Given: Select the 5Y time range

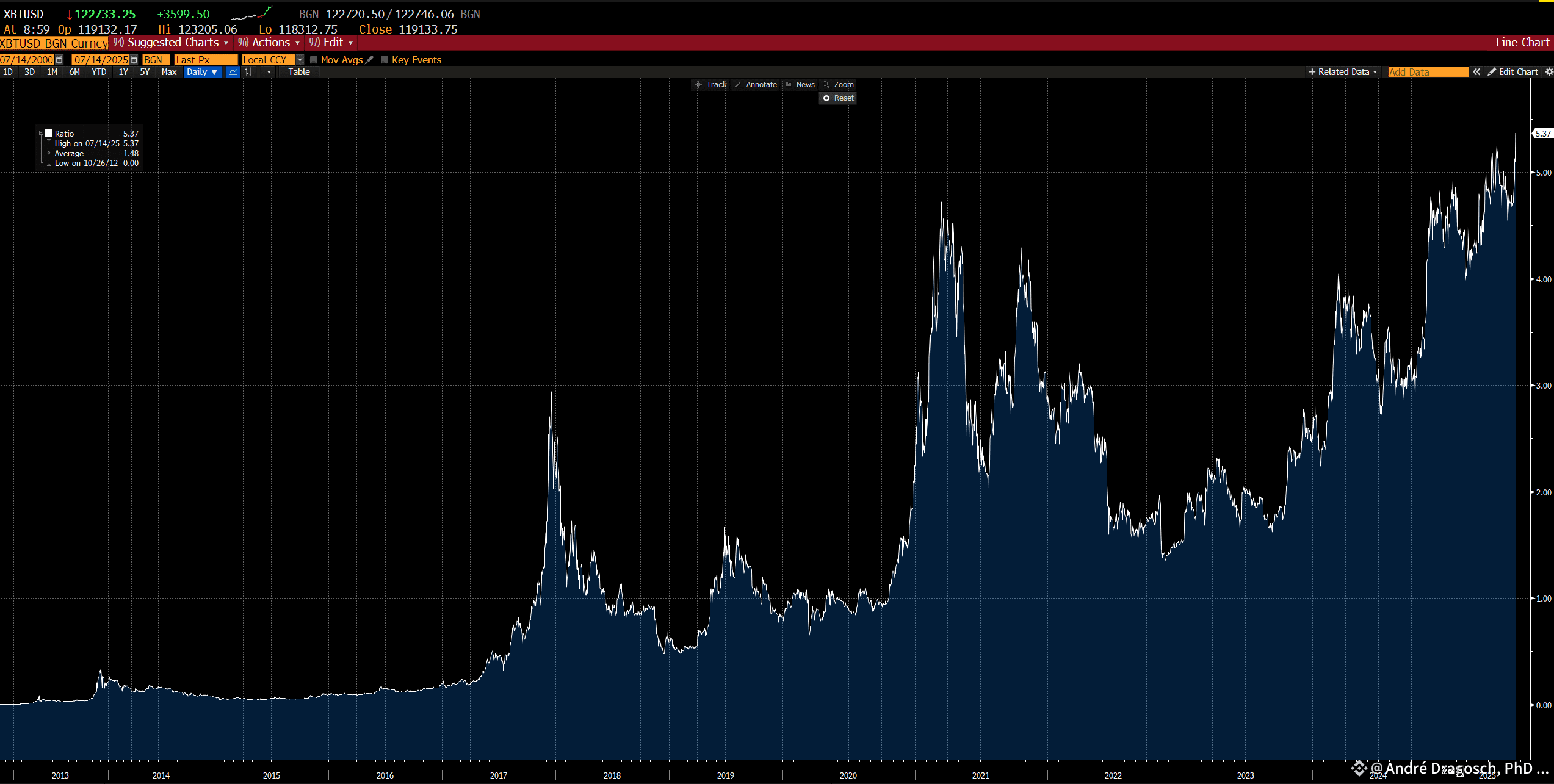Looking at the screenshot, I should coord(145,72).
